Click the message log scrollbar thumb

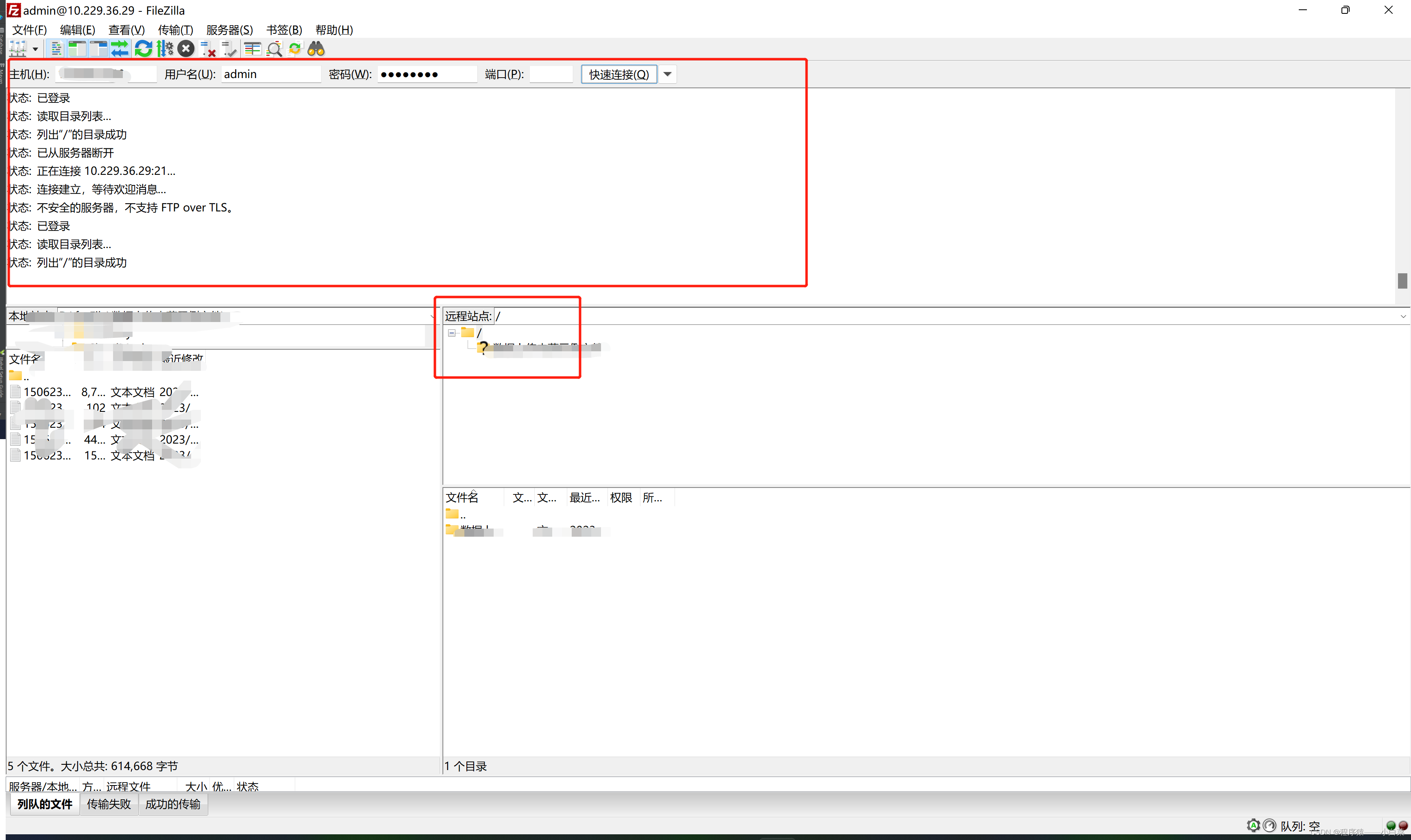pyautogui.click(x=1402, y=280)
